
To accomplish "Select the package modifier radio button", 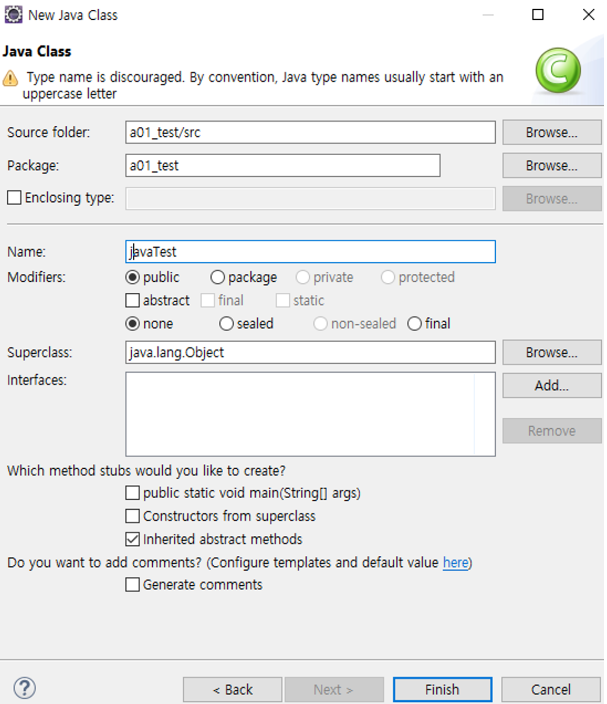I will coord(217,277).
